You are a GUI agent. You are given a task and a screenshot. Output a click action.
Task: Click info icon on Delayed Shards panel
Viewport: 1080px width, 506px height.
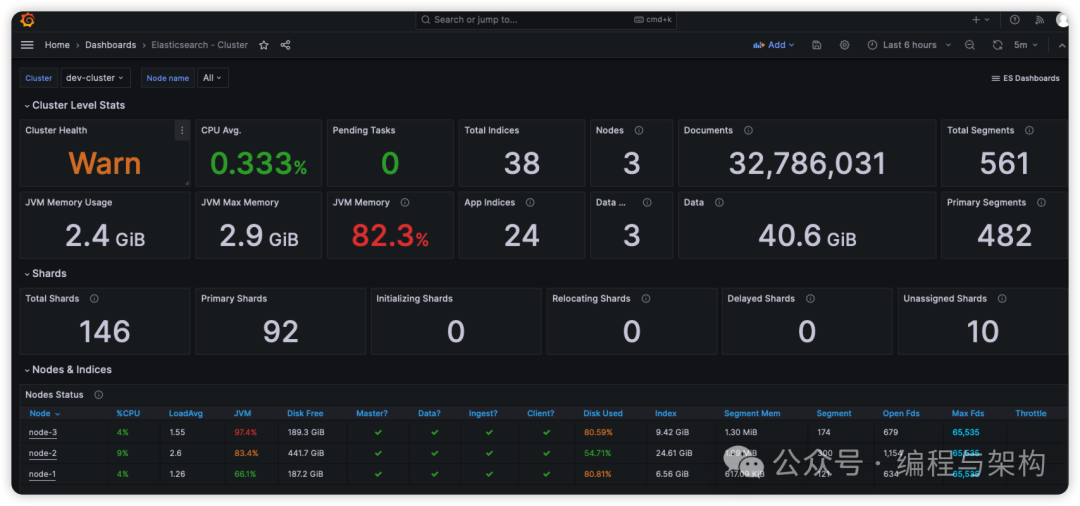coord(810,299)
